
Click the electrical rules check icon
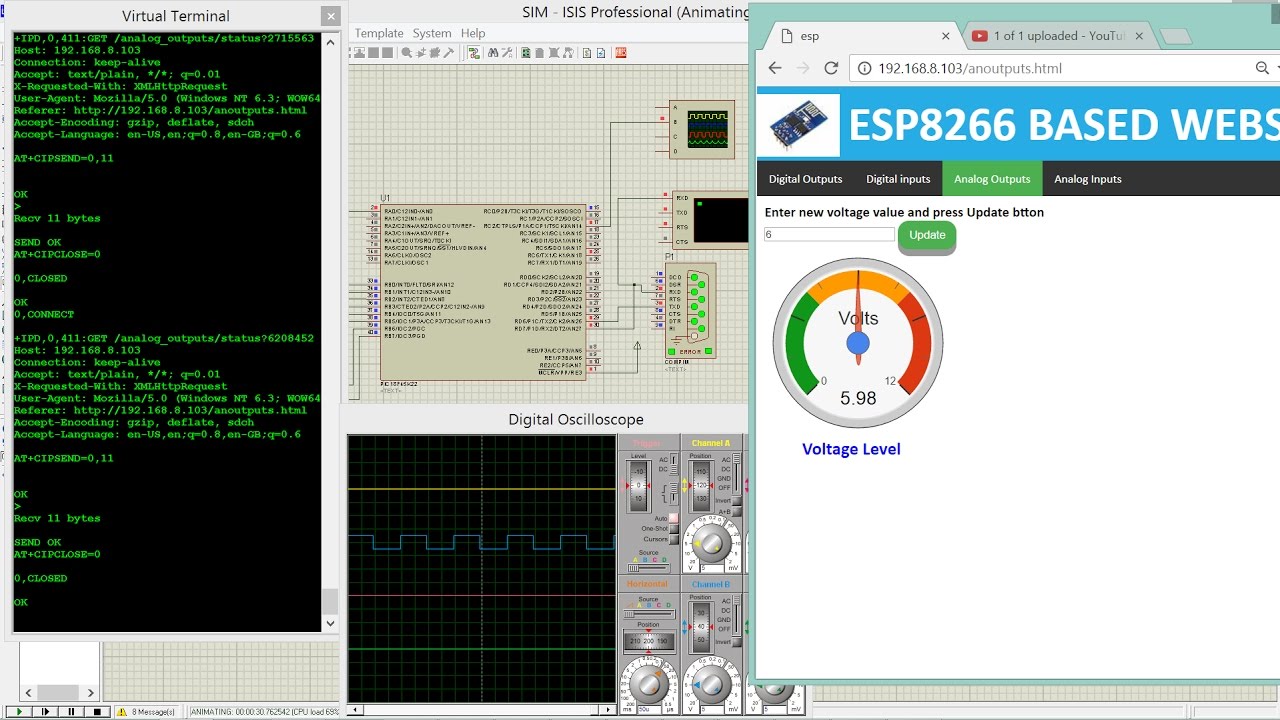tap(601, 52)
